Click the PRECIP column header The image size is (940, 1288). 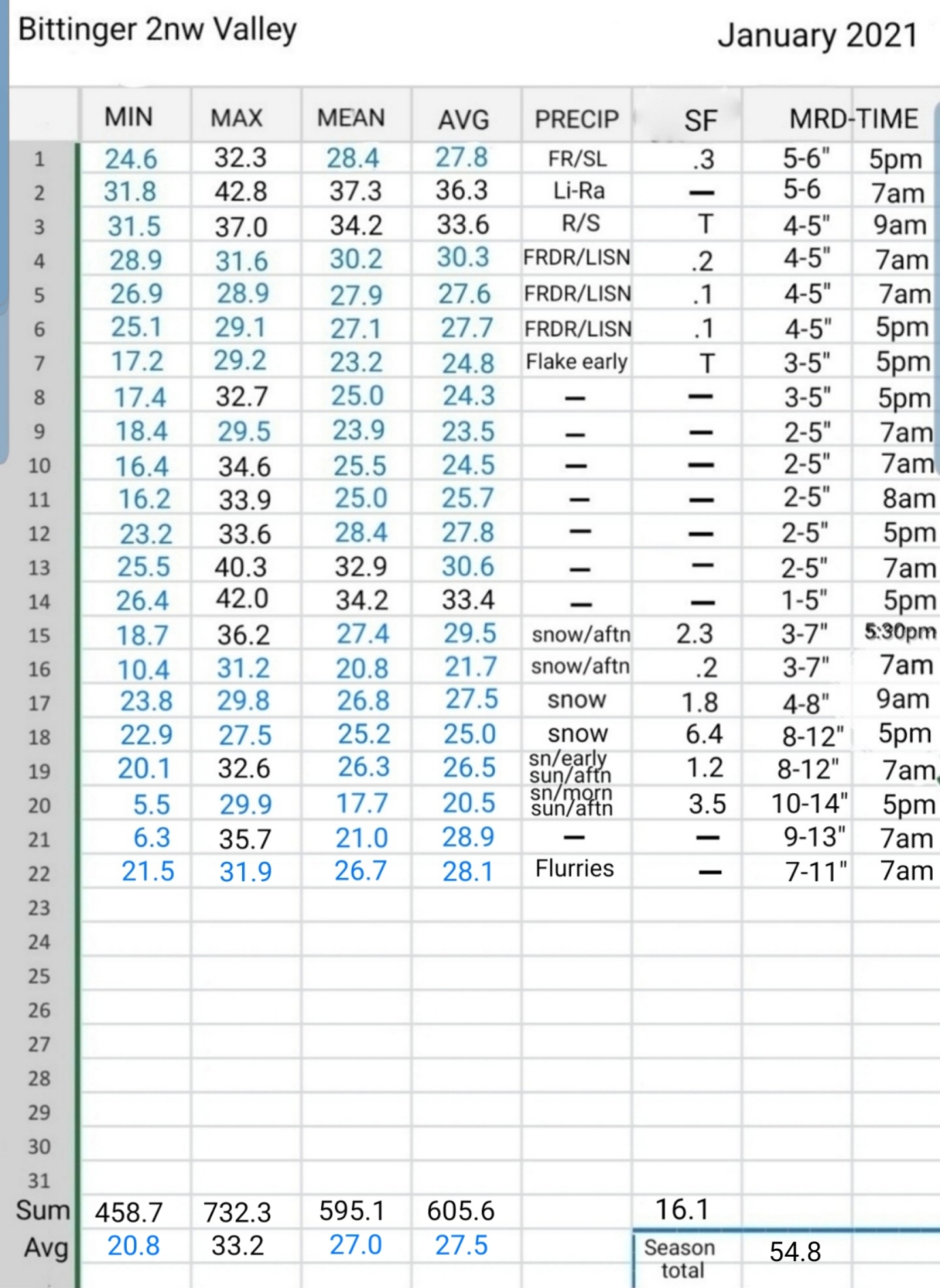coord(576,119)
